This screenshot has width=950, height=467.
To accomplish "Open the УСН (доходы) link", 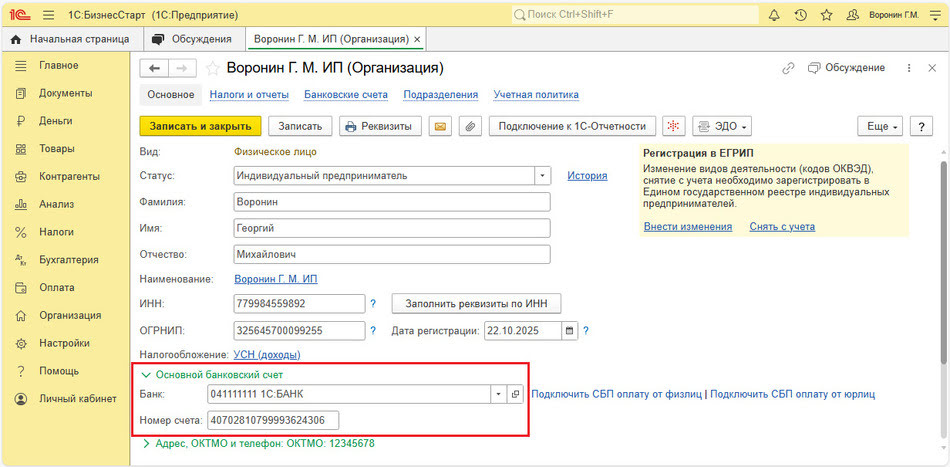I will pos(267,354).
